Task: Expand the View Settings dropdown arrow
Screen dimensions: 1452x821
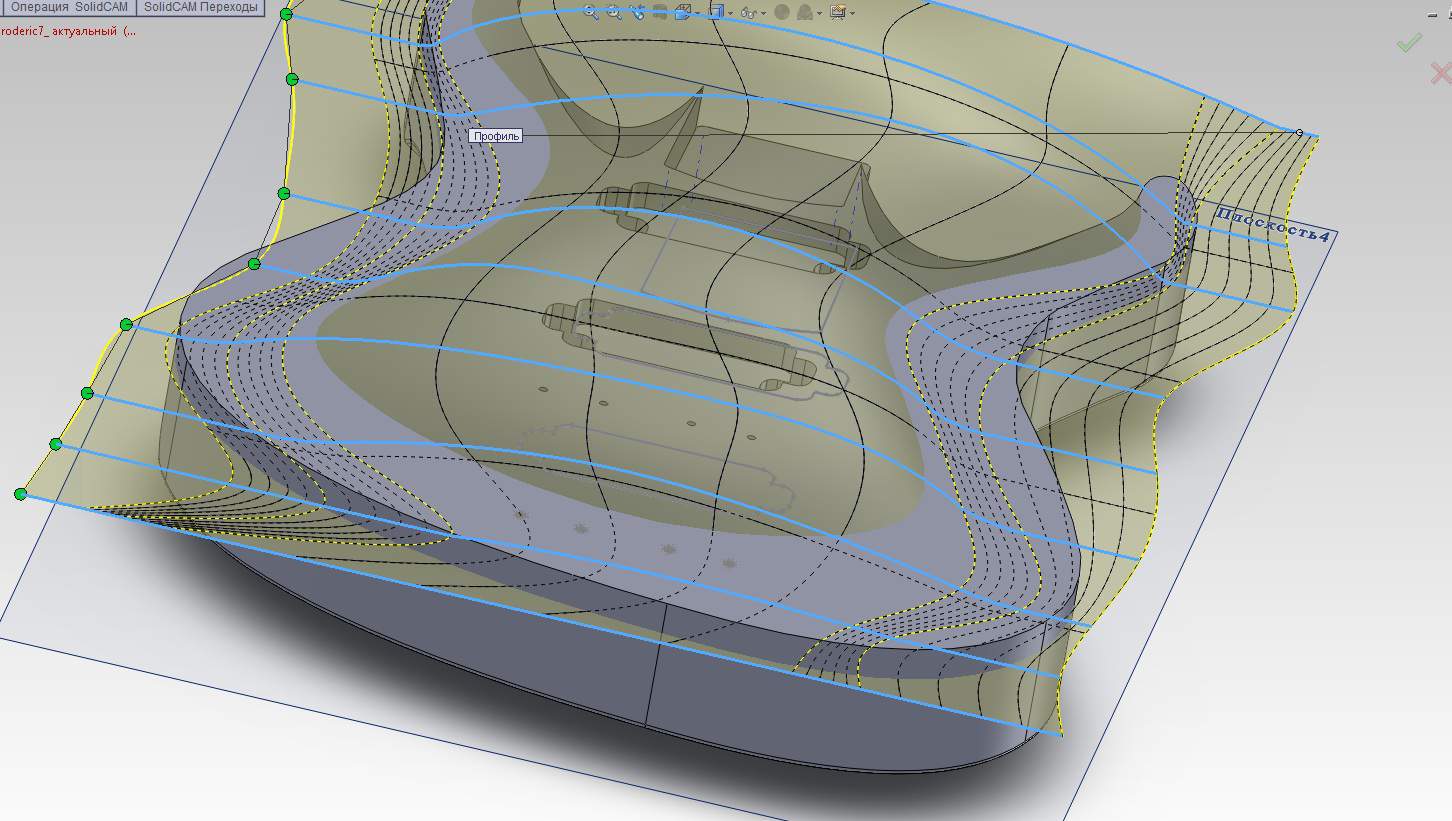Action: [x=851, y=13]
